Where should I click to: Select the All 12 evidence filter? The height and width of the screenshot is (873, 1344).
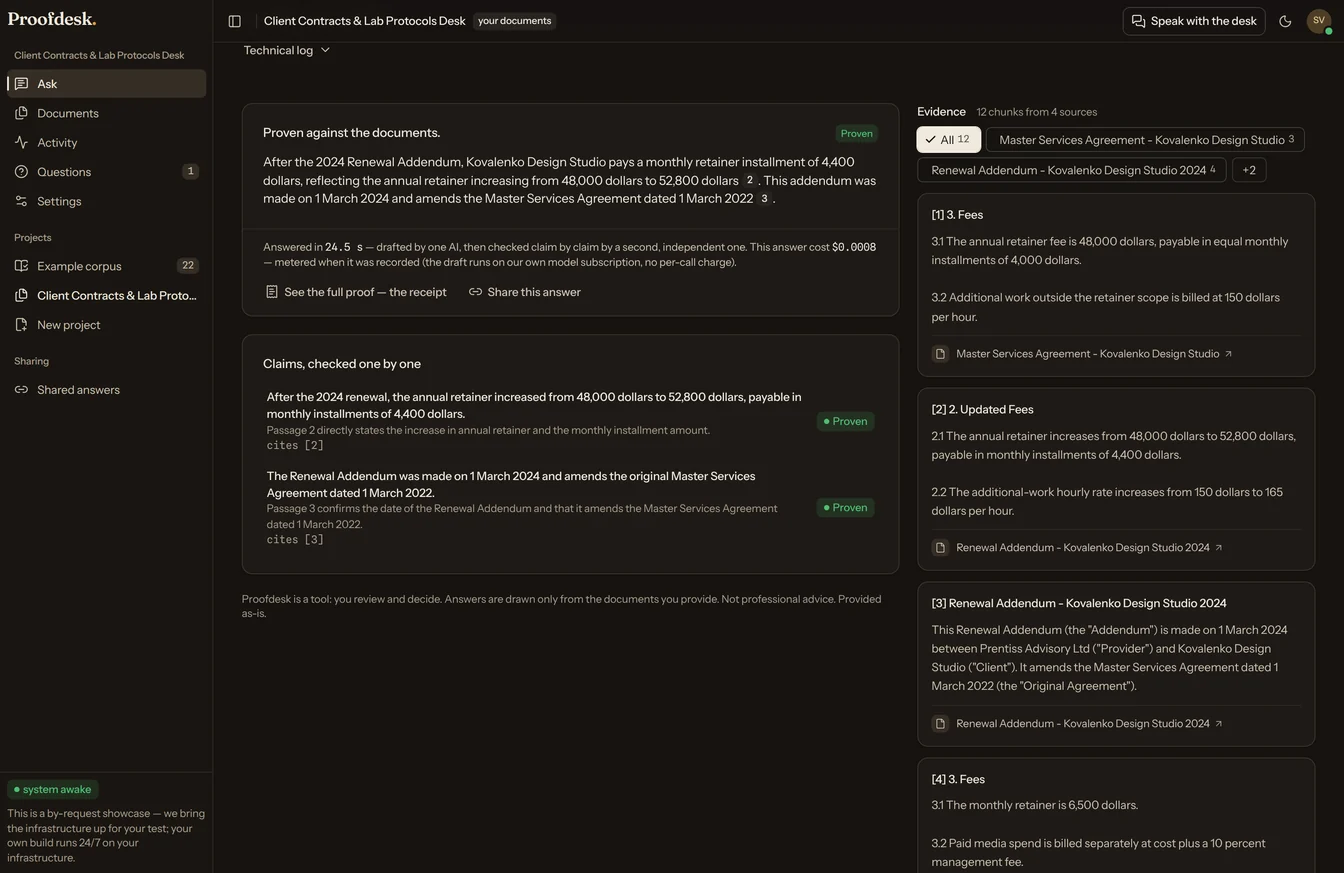click(948, 140)
